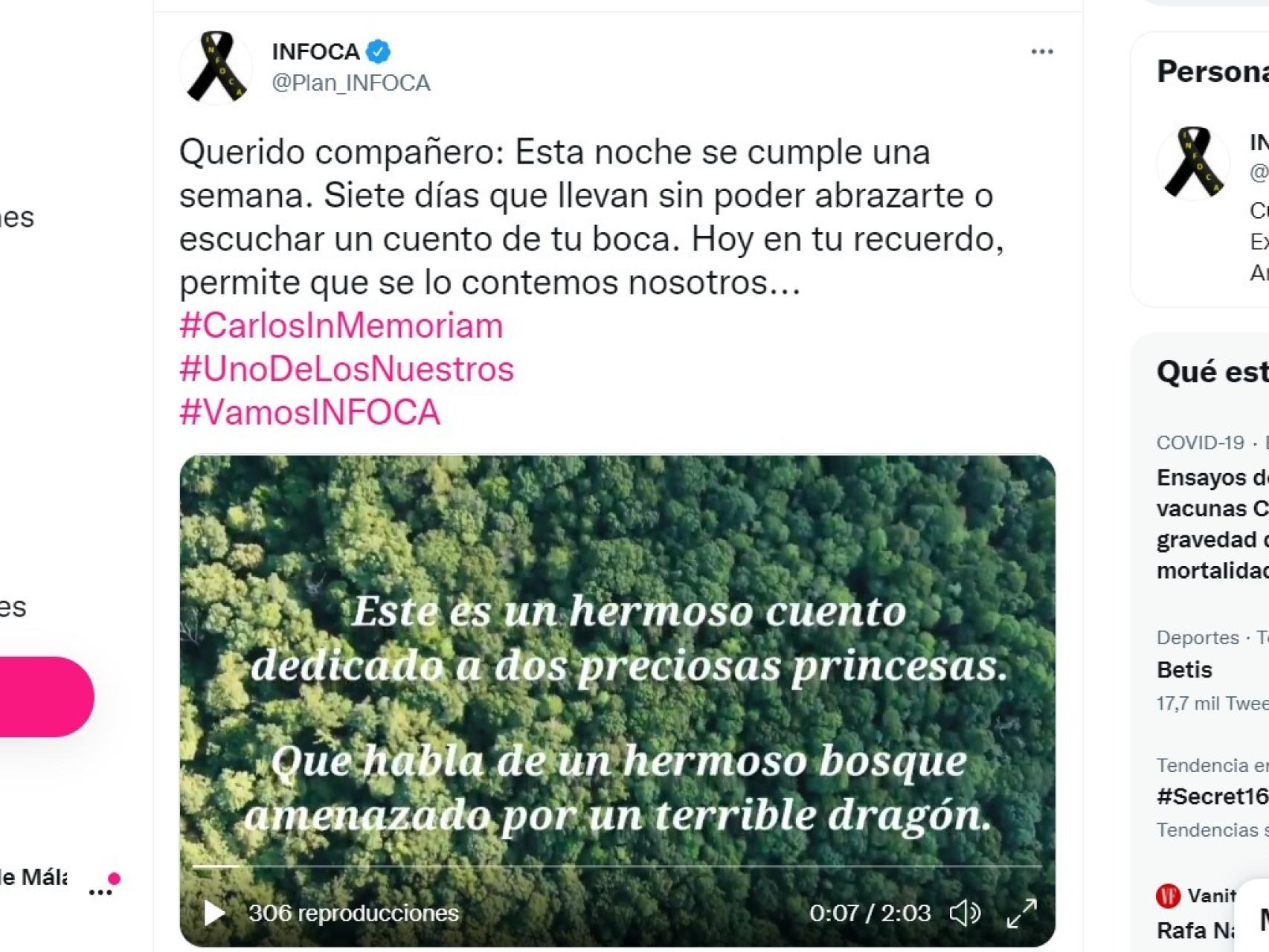Play the tweet video
The height and width of the screenshot is (952, 1269).
(x=214, y=913)
